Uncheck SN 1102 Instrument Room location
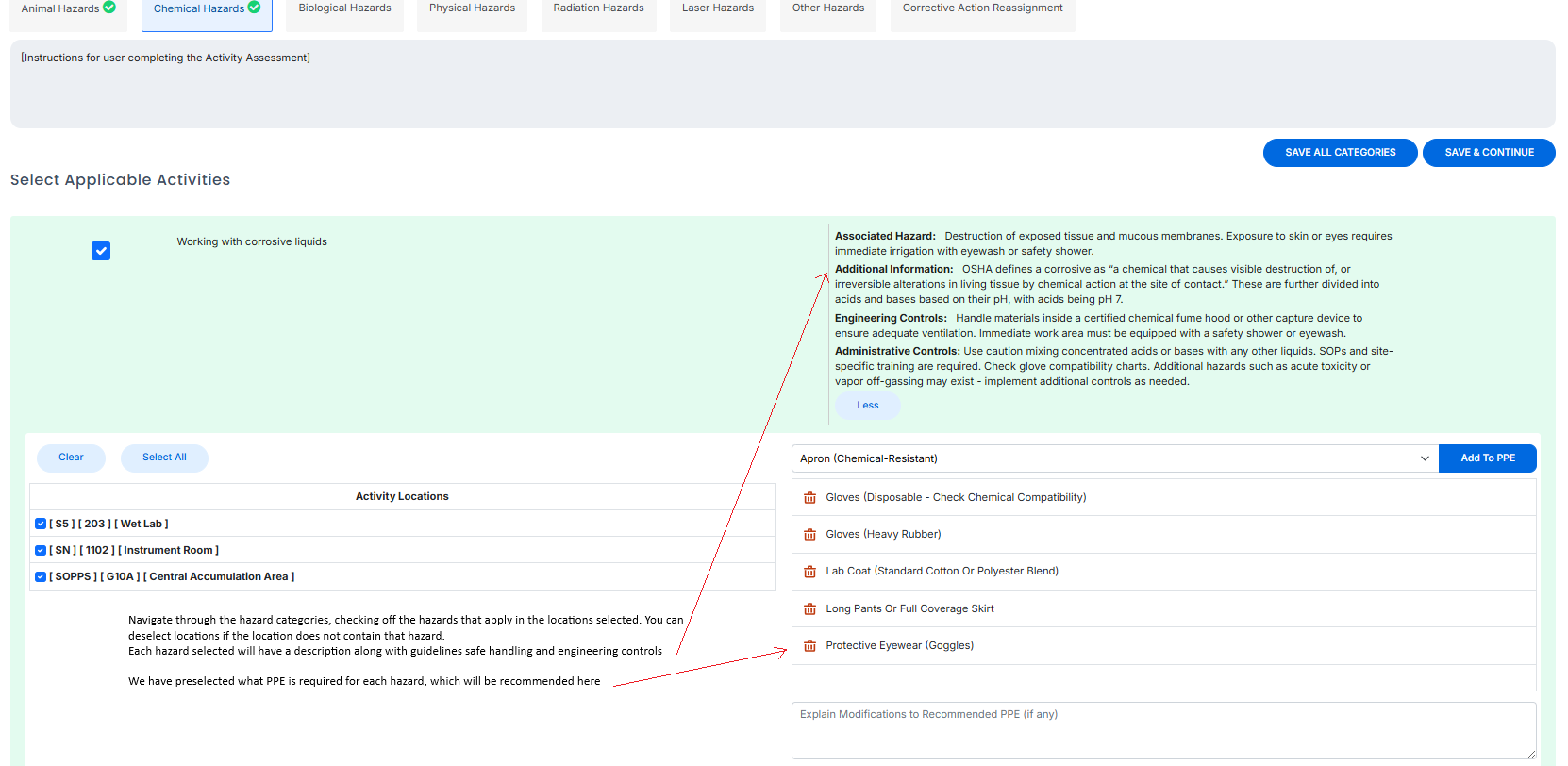The width and height of the screenshot is (1568, 766). tap(41, 550)
